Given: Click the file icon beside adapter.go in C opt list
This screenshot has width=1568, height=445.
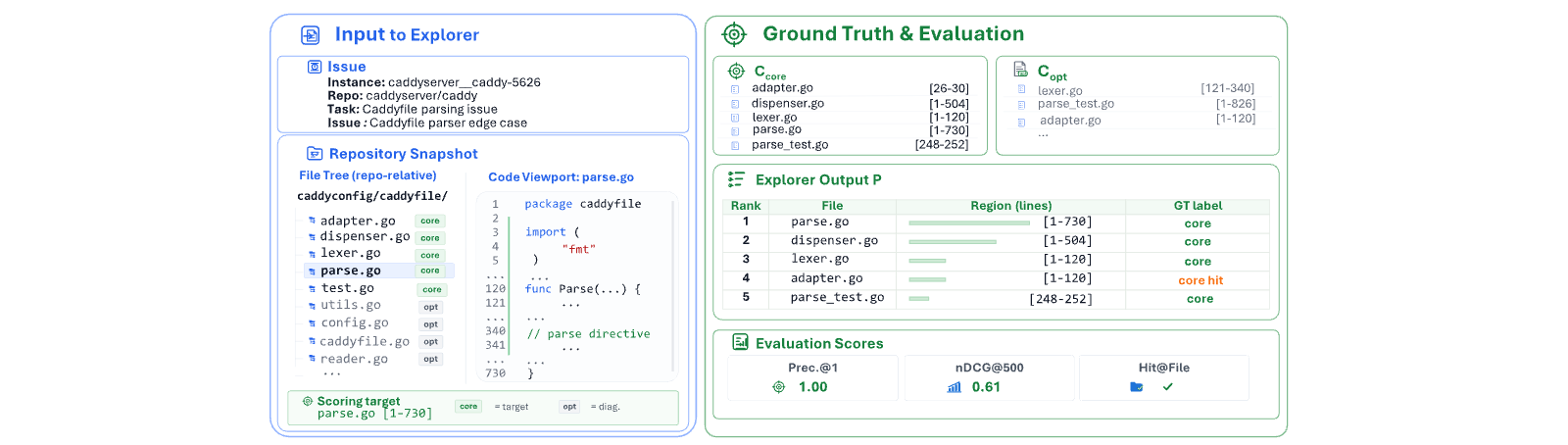Looking at the screenshot, I should tap(1022, 122).
